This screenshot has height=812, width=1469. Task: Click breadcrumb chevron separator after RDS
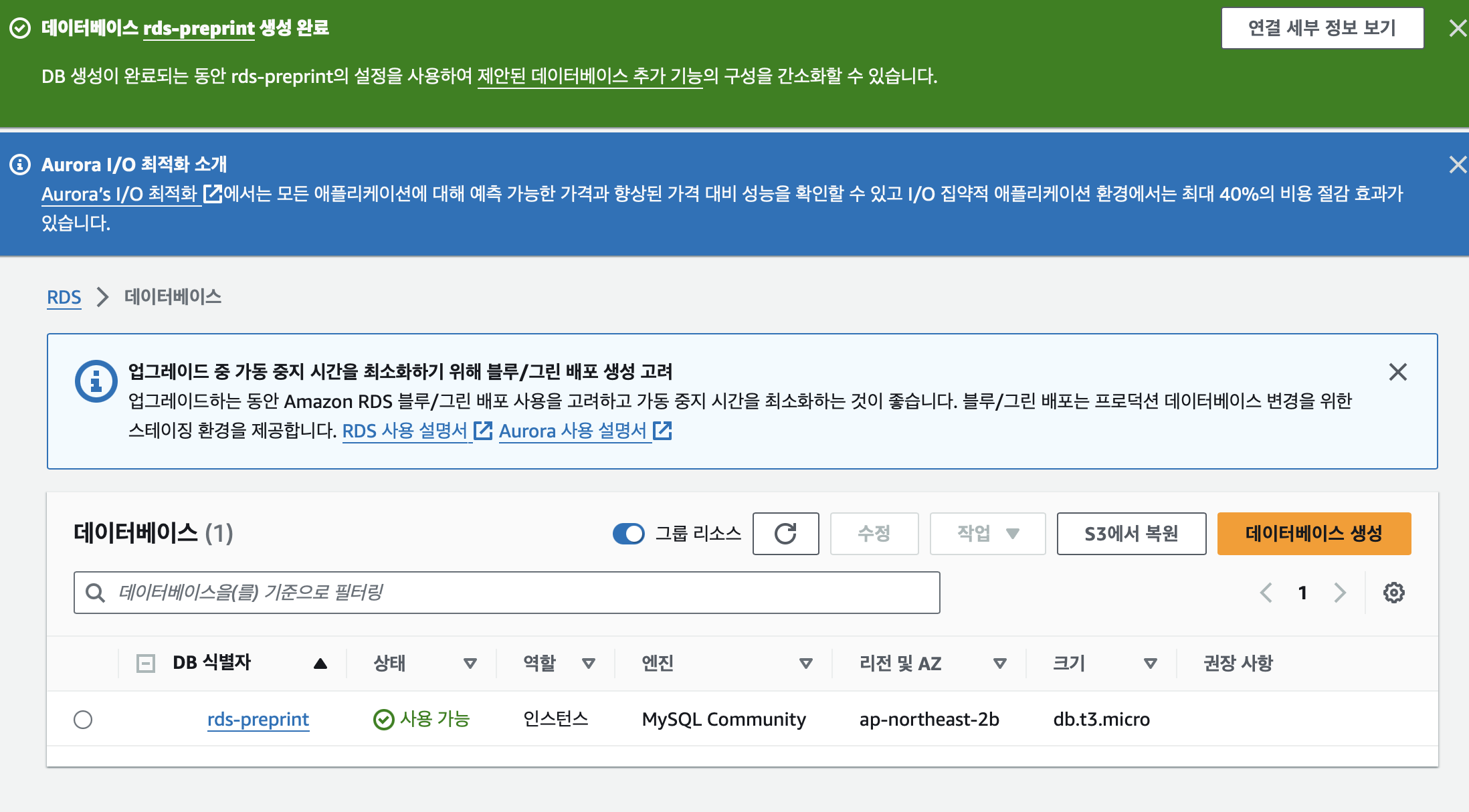click(102, 297)
